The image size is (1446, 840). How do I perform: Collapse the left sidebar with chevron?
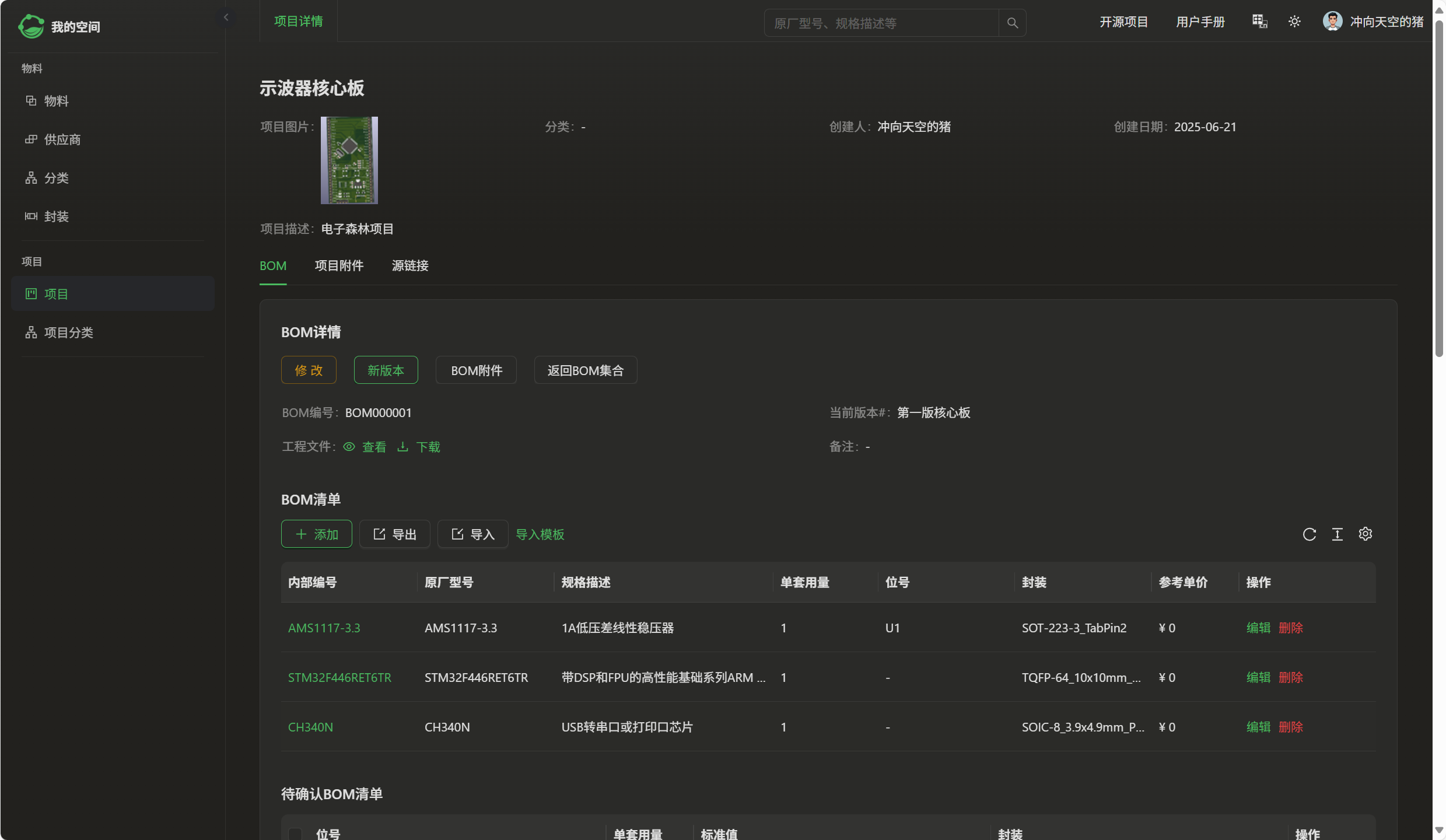226,17
